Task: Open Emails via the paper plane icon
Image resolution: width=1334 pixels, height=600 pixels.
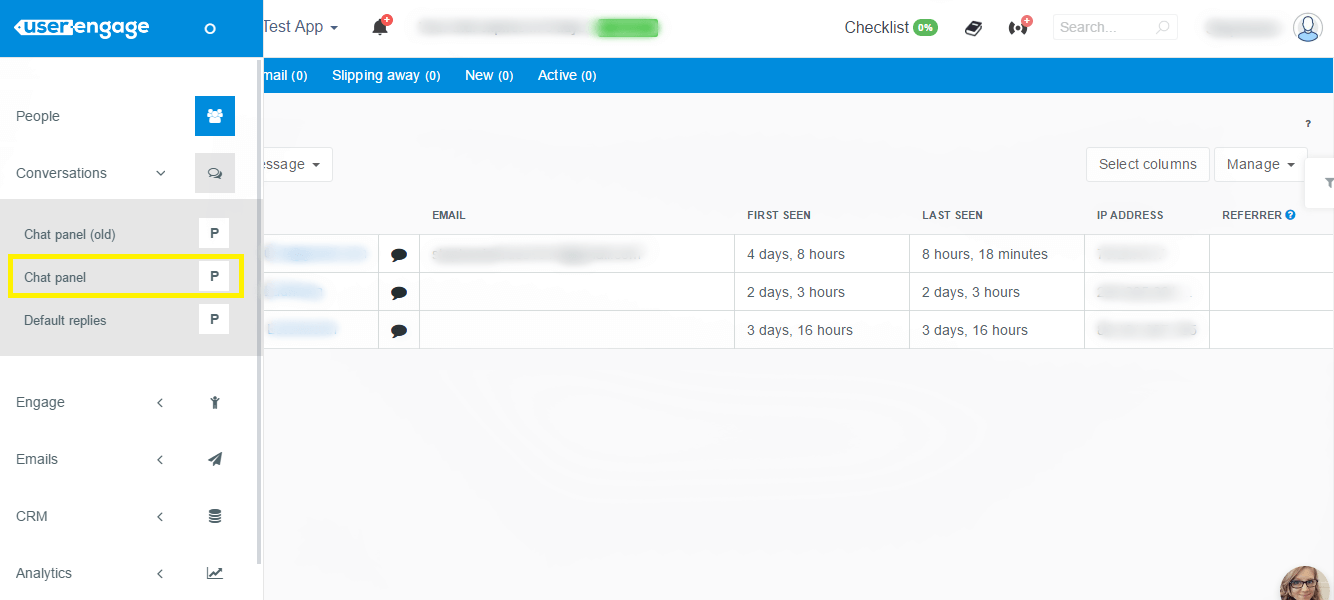Action: 214,458
